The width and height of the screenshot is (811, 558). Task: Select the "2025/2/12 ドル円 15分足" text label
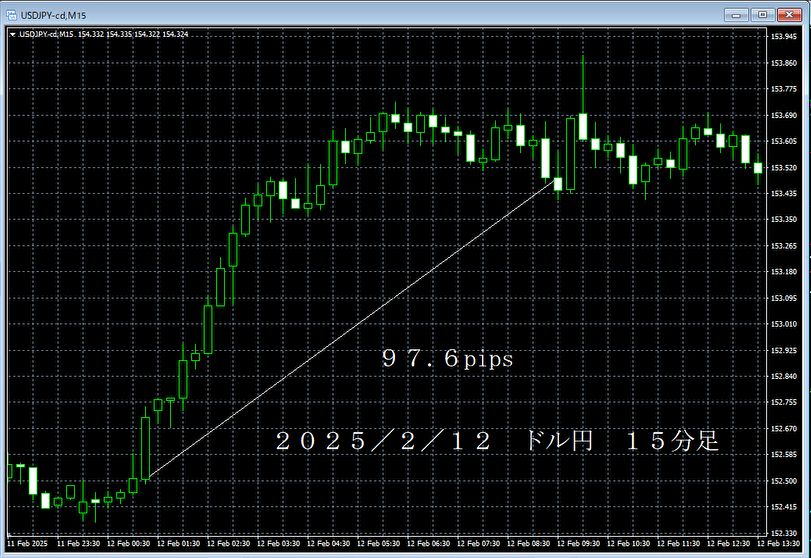(x=497, y=441)
